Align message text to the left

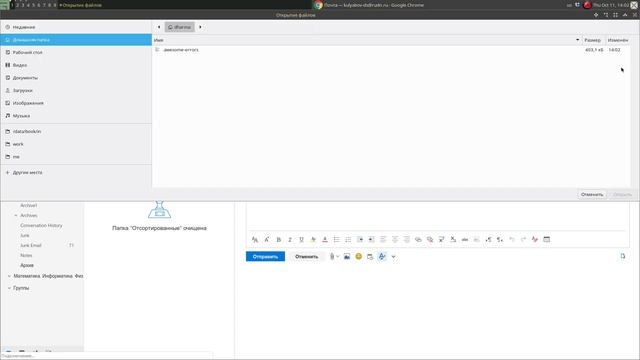(383, 240)
